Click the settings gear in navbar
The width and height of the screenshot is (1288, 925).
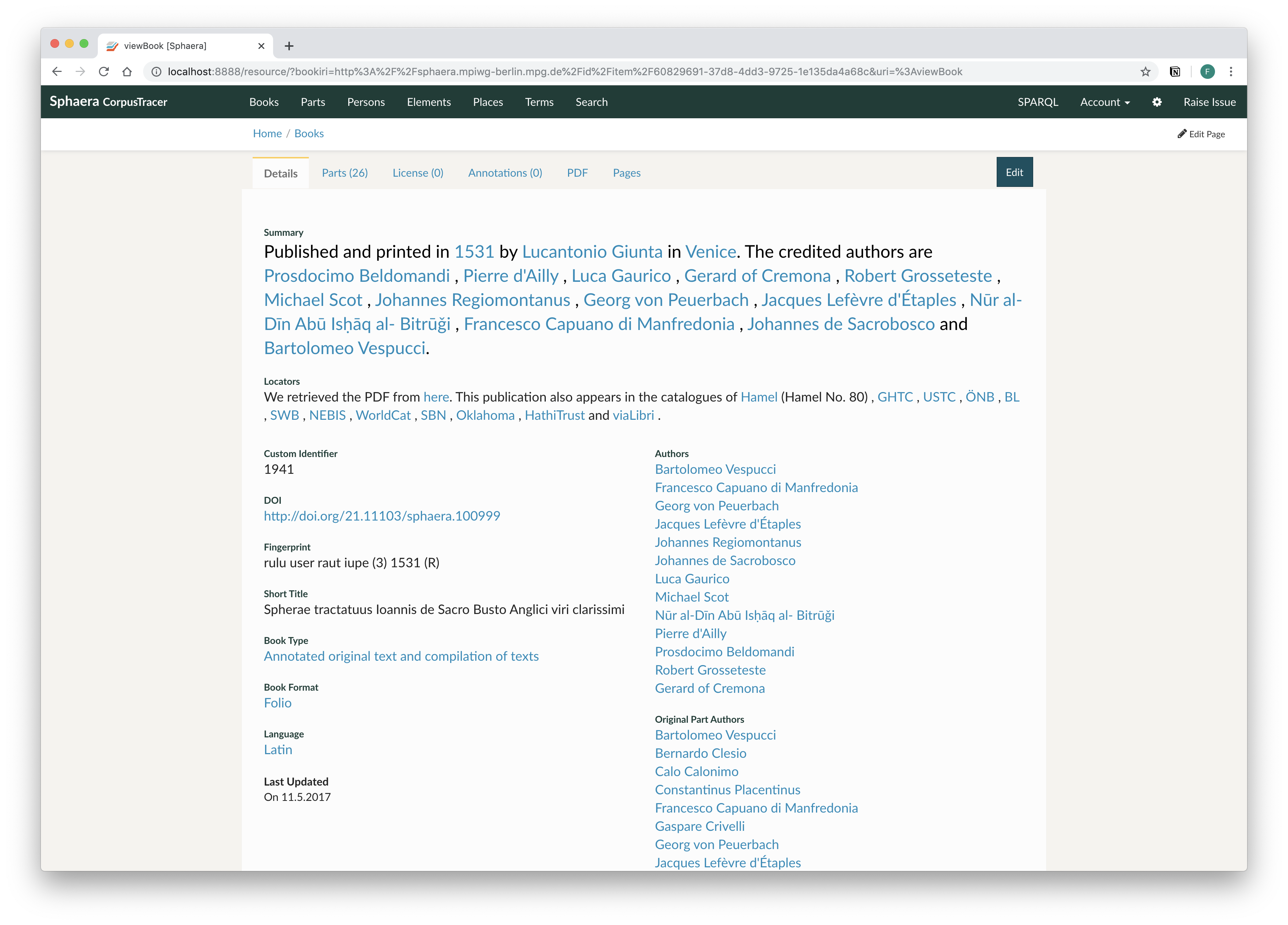1157,102
